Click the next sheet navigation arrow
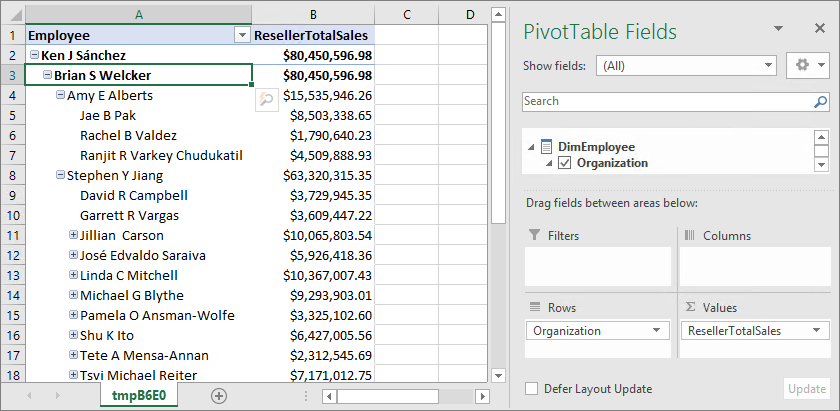 pos(57,396)
